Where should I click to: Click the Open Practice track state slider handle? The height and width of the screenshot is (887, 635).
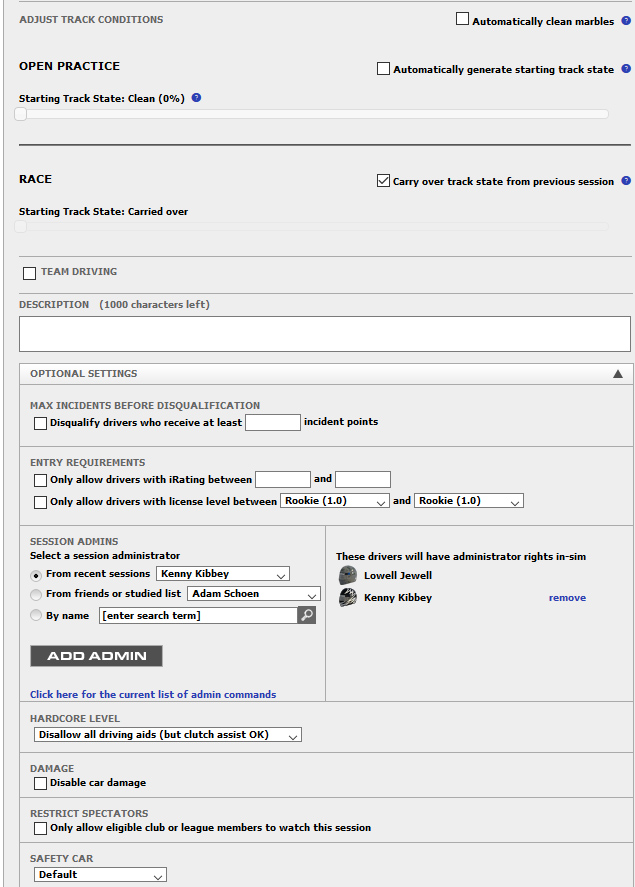20,114
